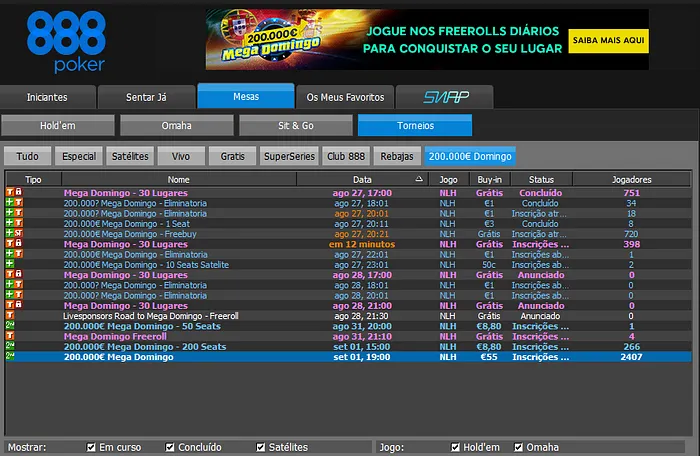Image resolution: width=700 pixels, height=456 pixels.
Task: Filter tournaments by Gratis
Action: pyautogui.click(x=233, y=156)
